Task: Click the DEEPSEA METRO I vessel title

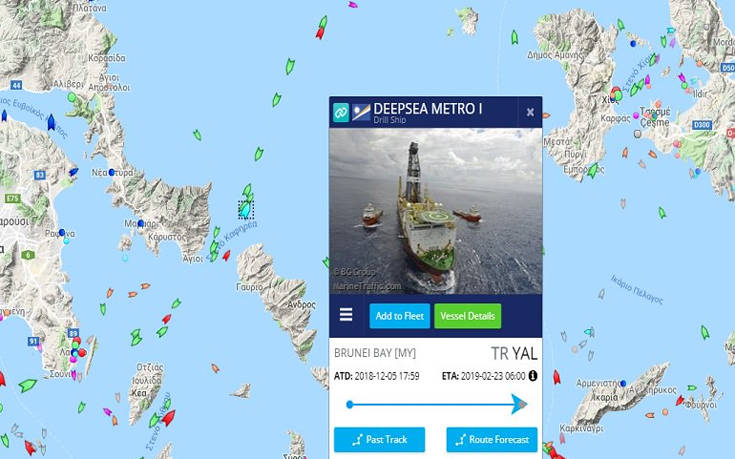Action: point(428,109)
